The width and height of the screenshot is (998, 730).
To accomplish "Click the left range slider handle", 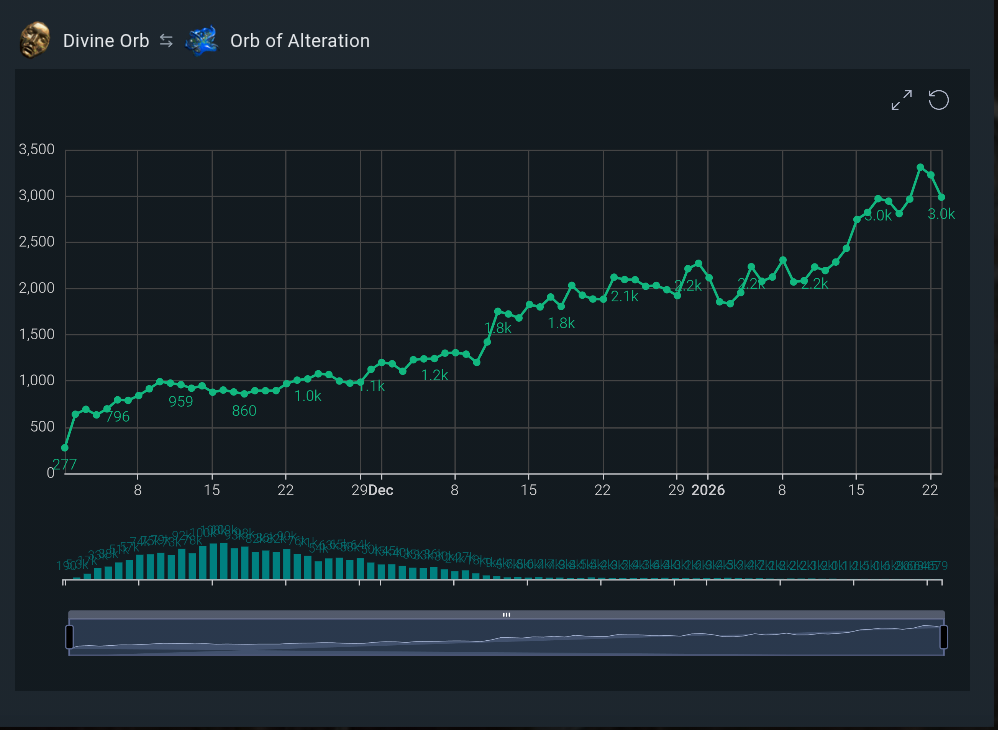I will click(69, 637).
